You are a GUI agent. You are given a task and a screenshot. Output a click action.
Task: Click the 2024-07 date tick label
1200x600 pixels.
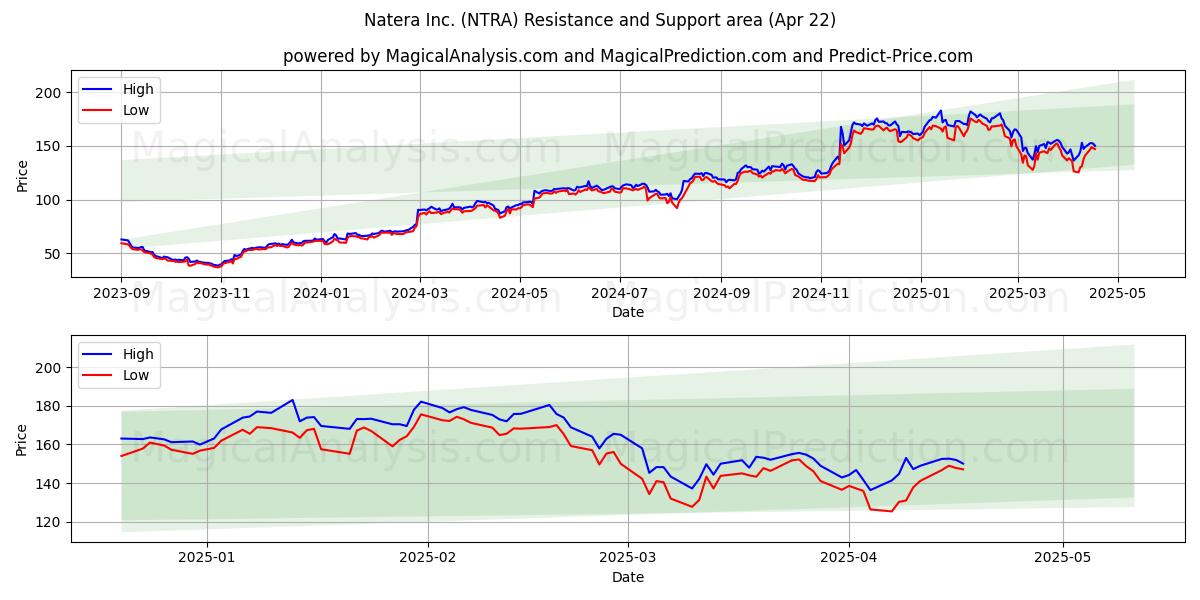pos(619,295)
